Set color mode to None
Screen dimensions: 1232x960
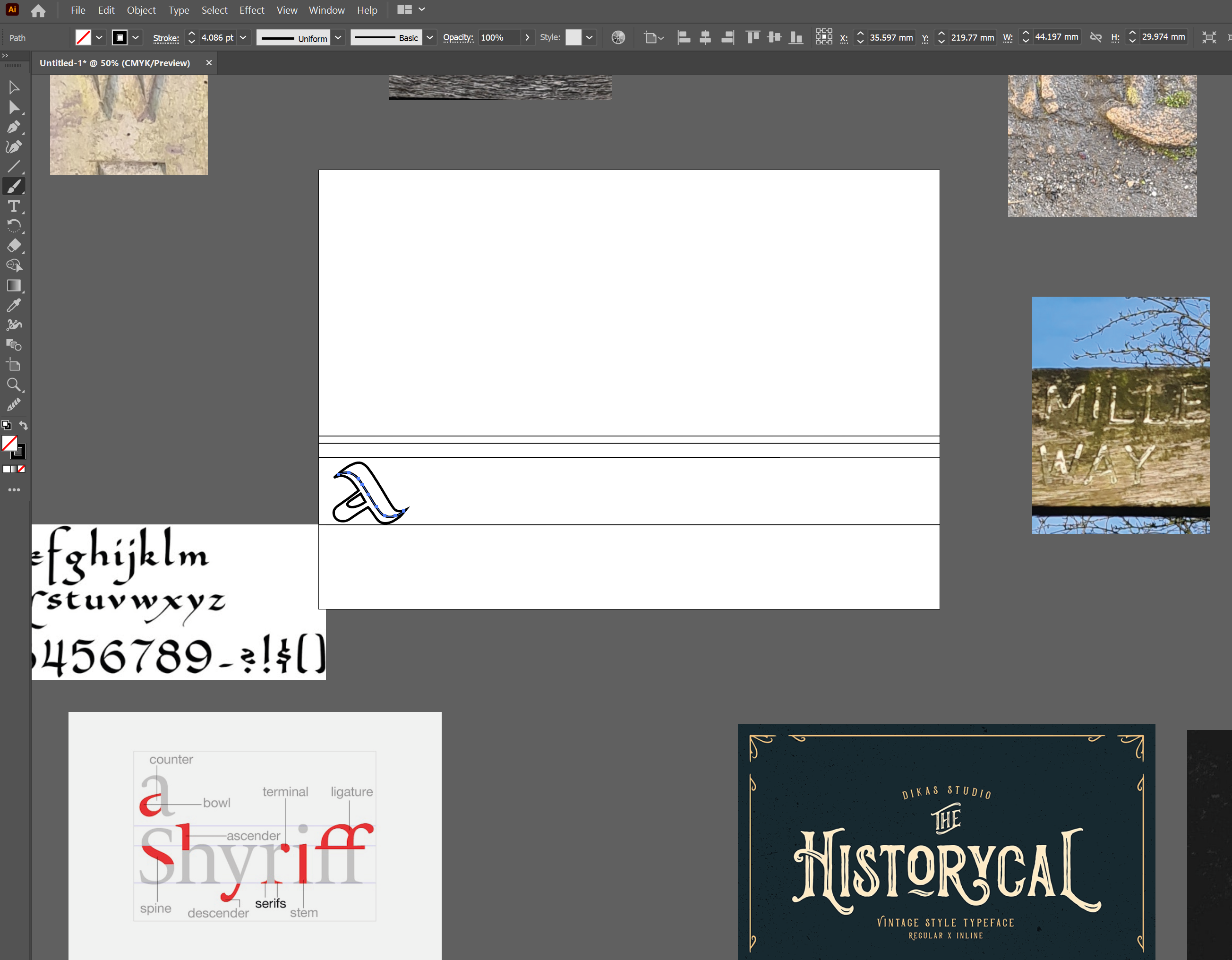(21, 469)
